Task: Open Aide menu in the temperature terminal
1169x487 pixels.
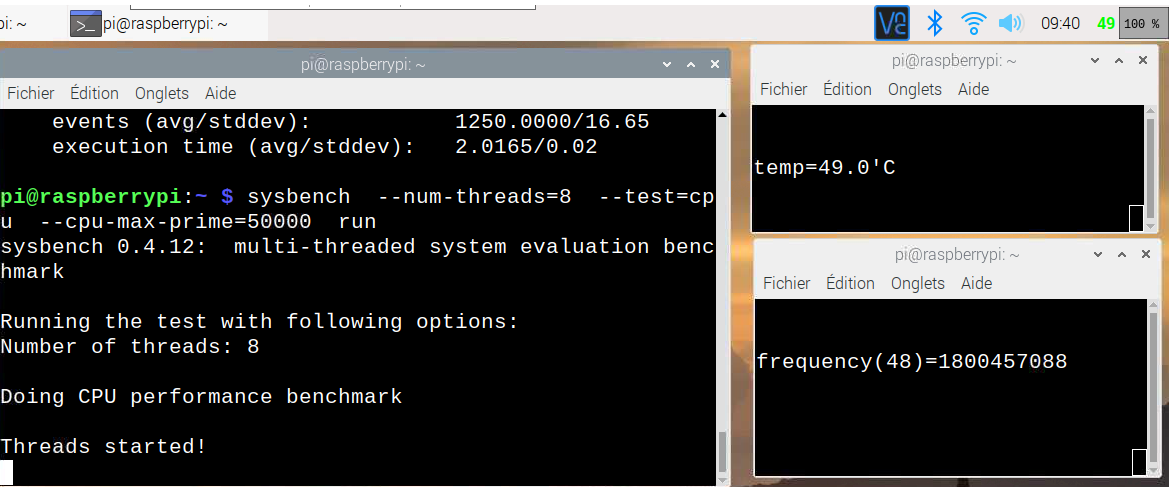Action: [973, 89]
